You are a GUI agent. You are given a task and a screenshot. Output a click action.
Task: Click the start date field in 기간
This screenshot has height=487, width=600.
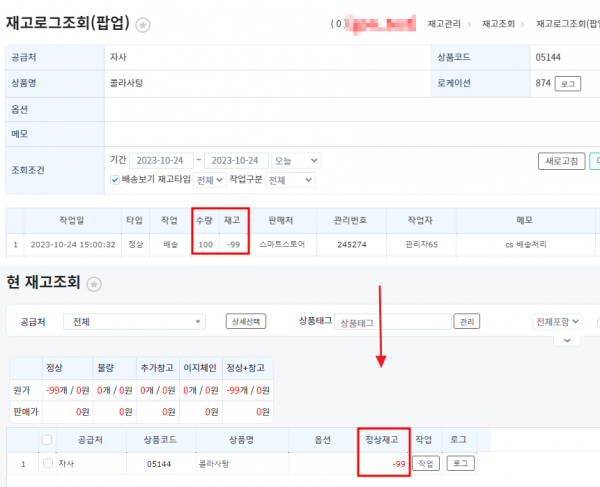tap(160, 160)
